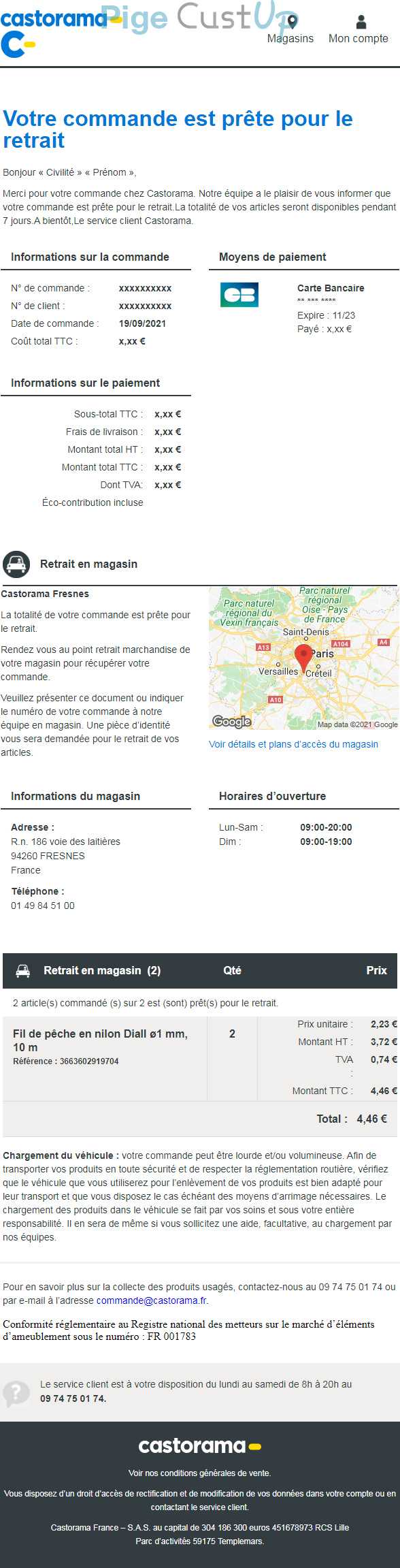
Task: Open Voir nos conditions générales de vente
Action: [199, 1473]
